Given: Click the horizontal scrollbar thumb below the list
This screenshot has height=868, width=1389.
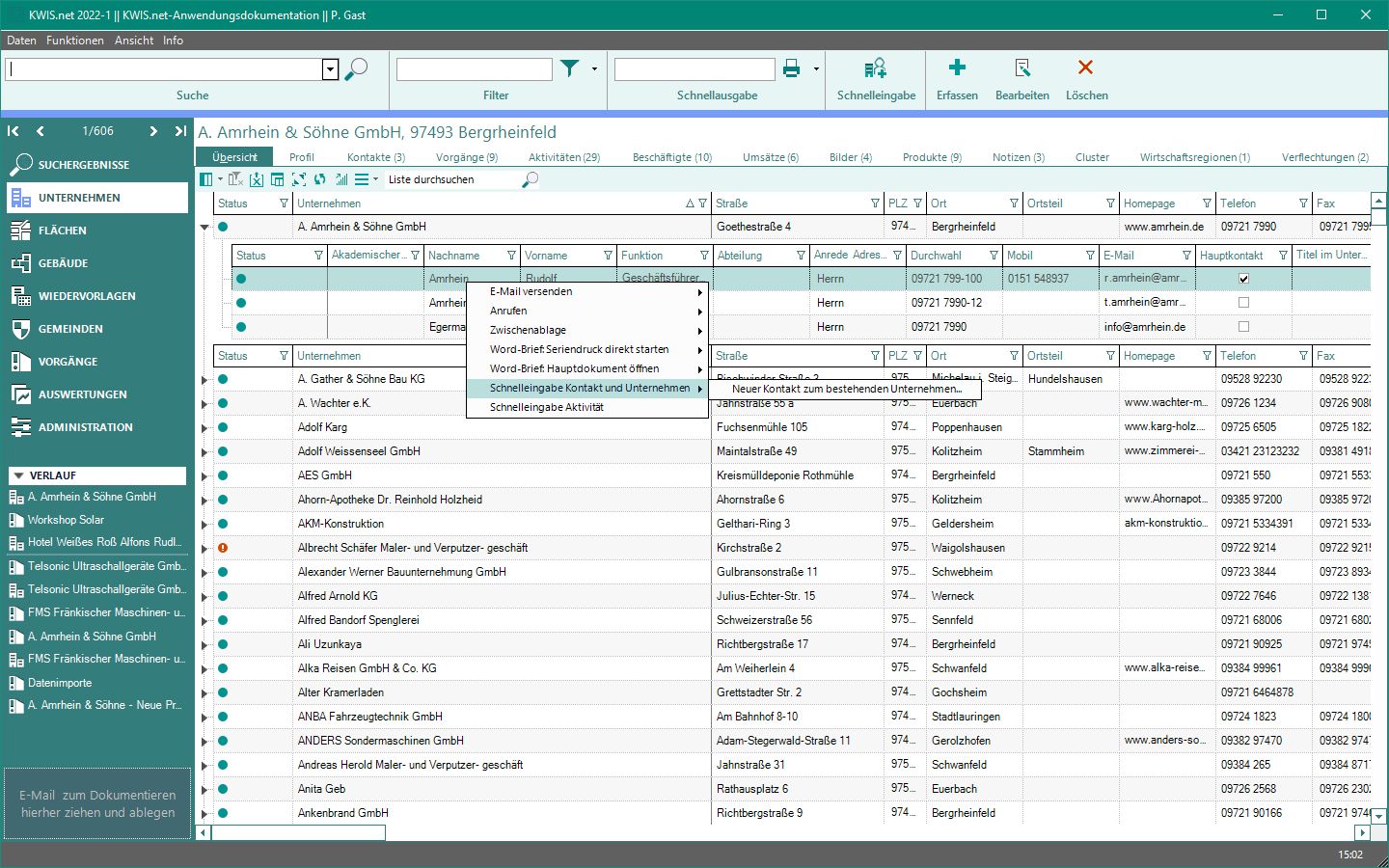Looking at the screenshot, I should (298, 832).
